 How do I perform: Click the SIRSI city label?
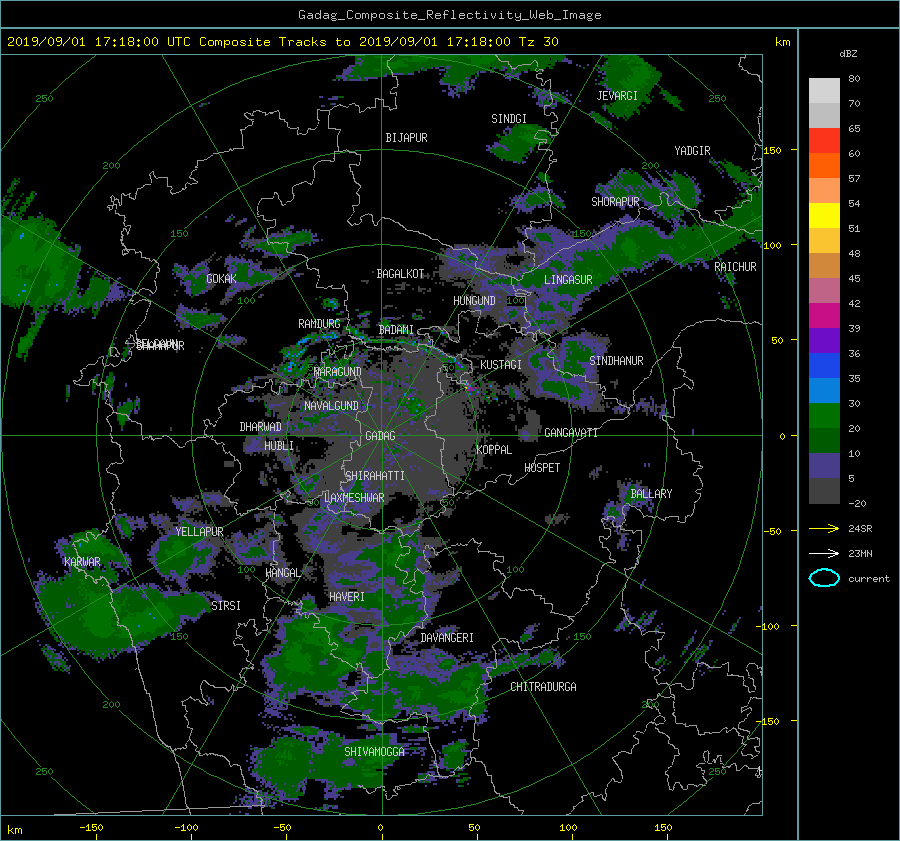pyautogui.click(x=226, y=606)
